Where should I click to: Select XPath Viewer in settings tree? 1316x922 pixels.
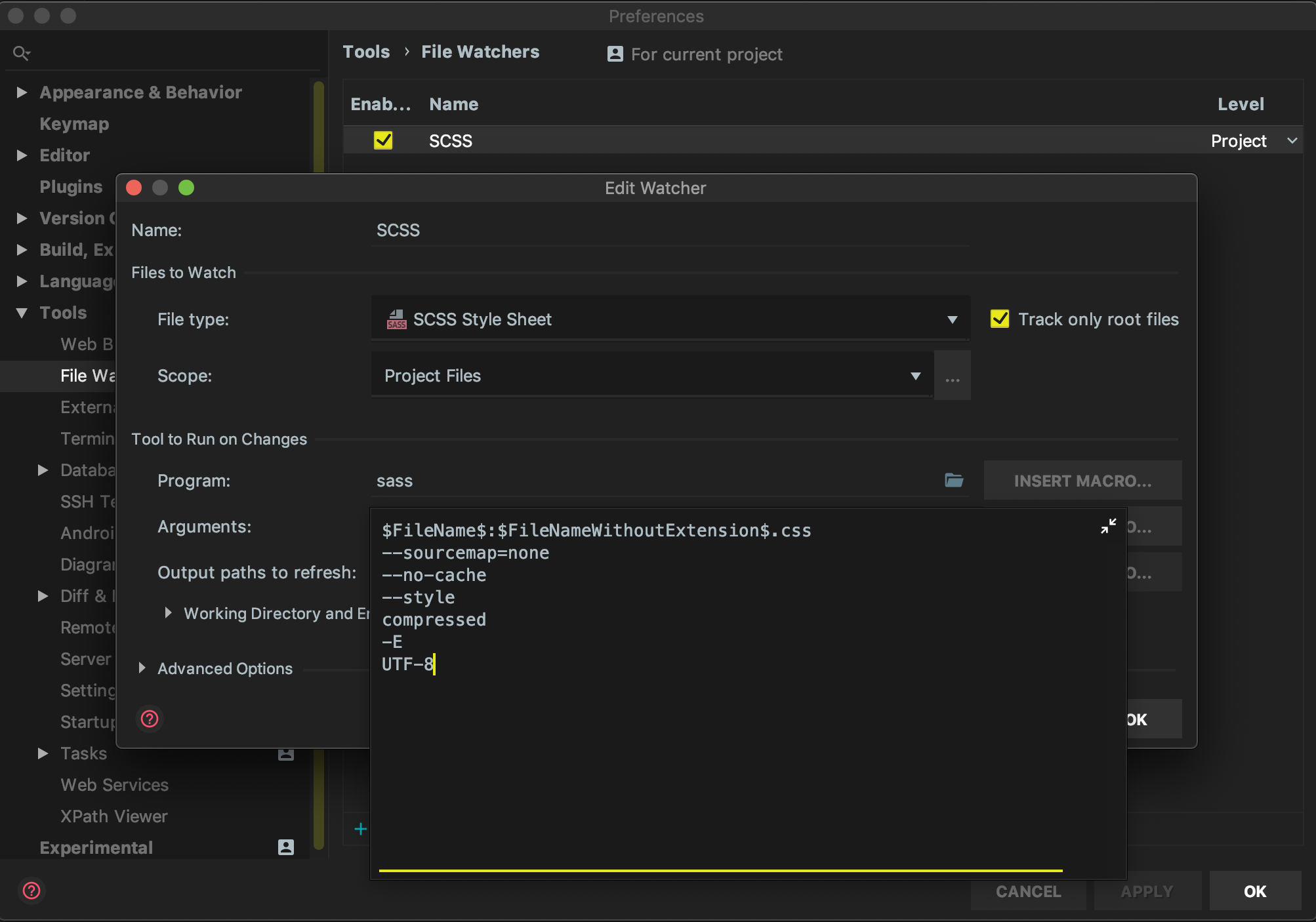click(113, 816)
